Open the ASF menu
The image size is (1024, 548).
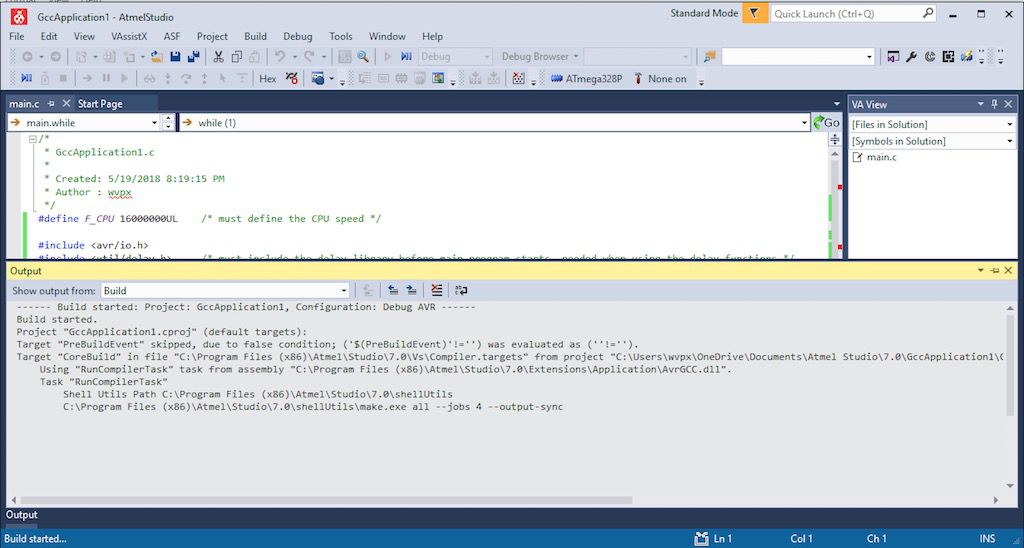click(172, 37)
